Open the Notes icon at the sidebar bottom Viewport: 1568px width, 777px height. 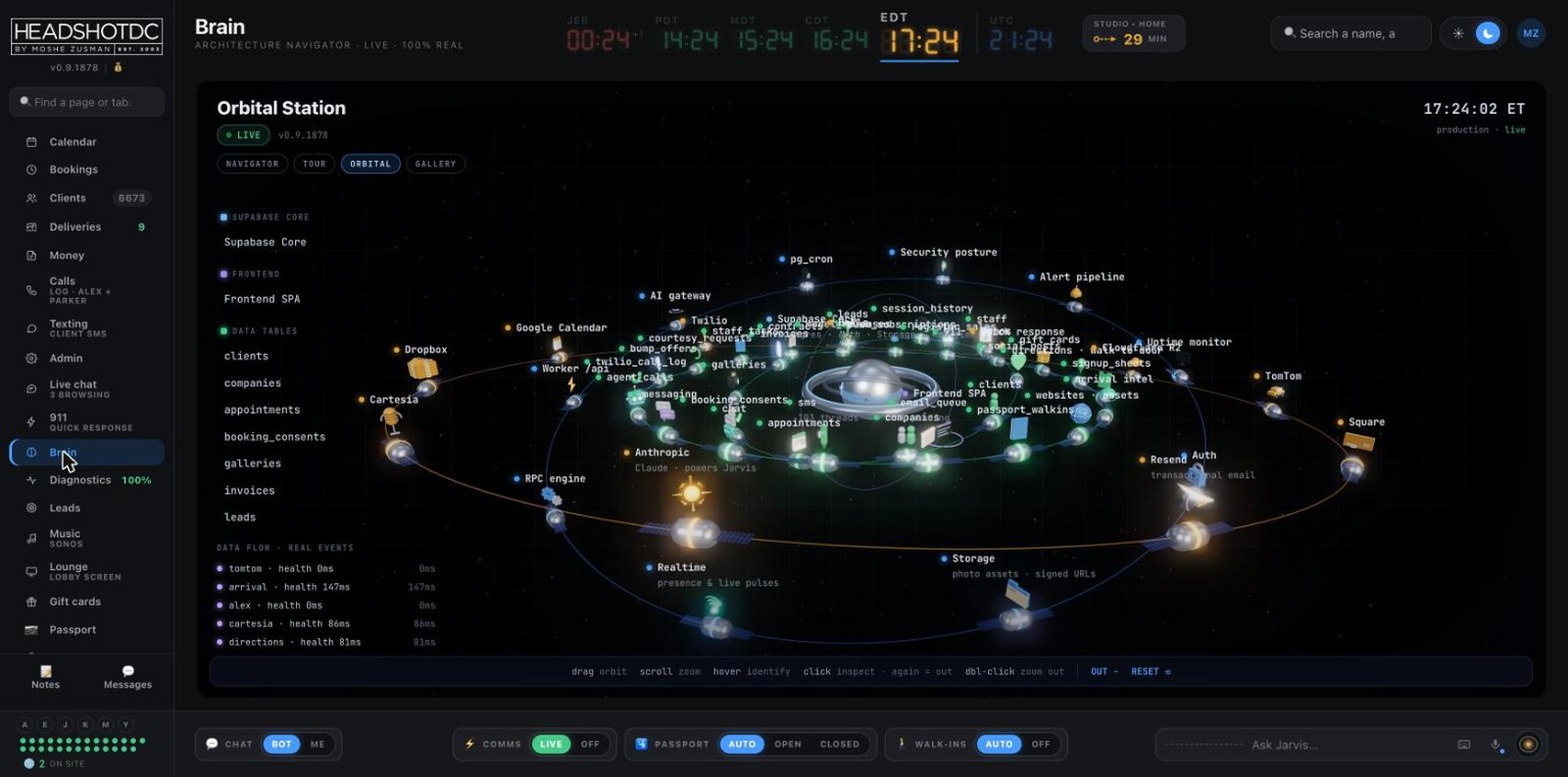[45, 671]
